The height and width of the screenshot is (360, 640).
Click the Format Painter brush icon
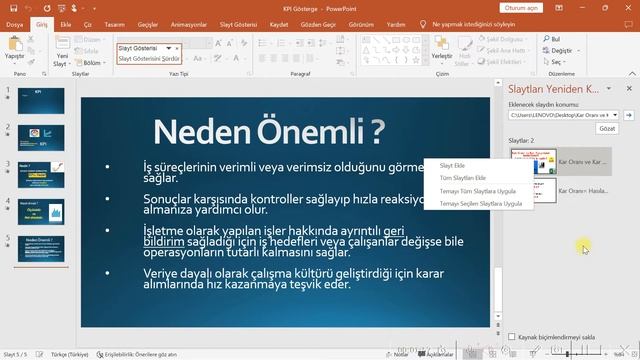[x=31, y=62]
